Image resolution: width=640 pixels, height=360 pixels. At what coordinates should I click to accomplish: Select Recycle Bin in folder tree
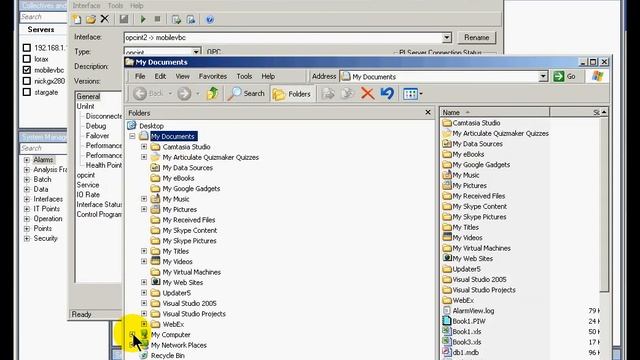tap(167, 356)
